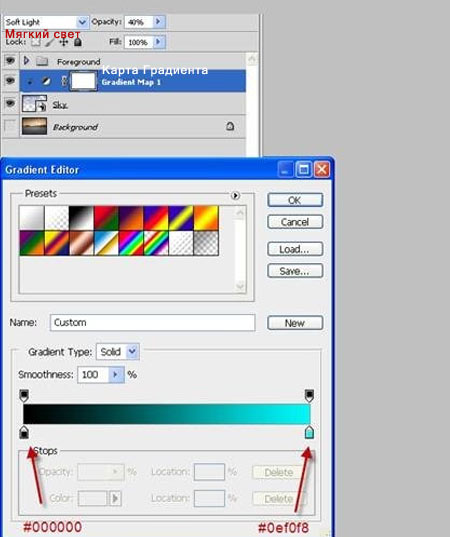Toggle lock transparent pixels icon
This screenshot has width=450, height=537.
(x=36, y=42)
